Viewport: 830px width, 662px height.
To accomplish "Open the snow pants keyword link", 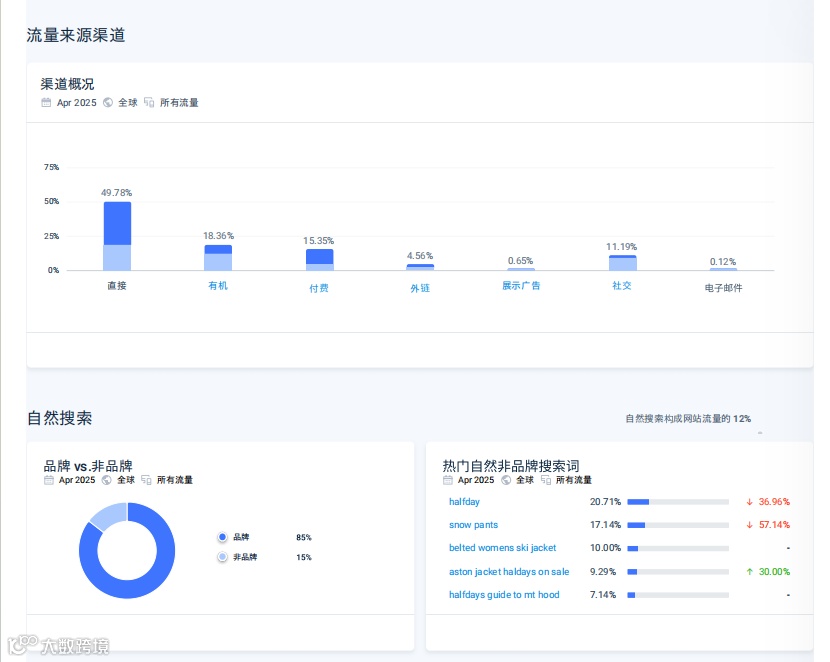I will point(473,525).
